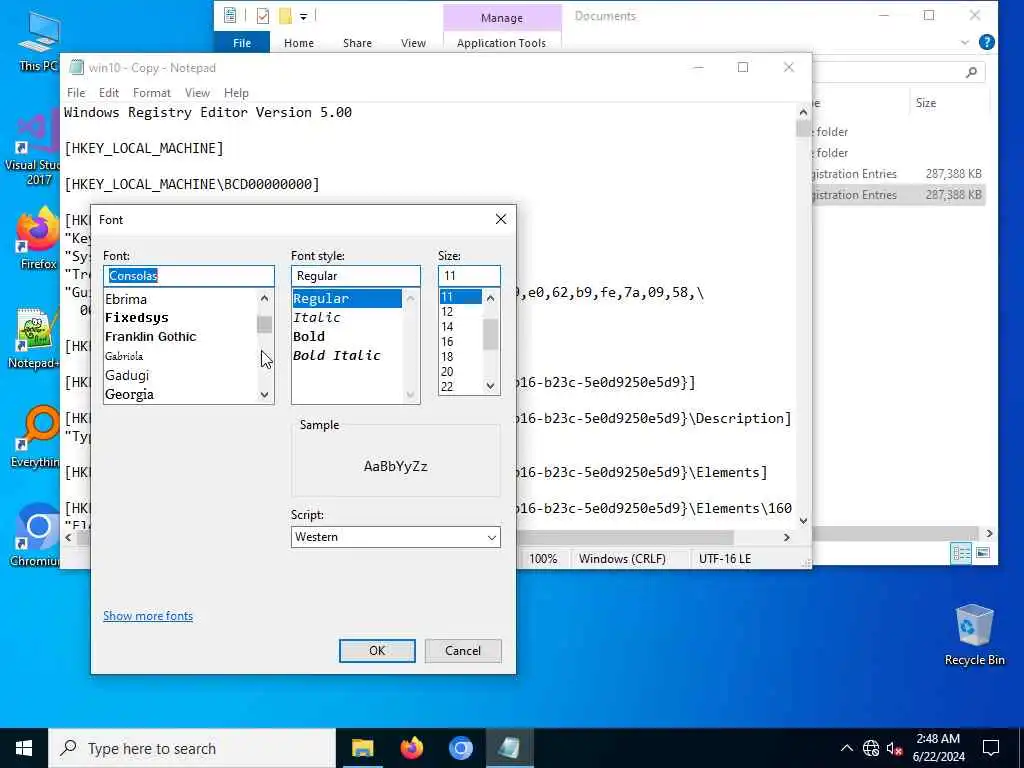
Task: Open Notepad++ desktop shortcut
Action: tap(34, 338)
